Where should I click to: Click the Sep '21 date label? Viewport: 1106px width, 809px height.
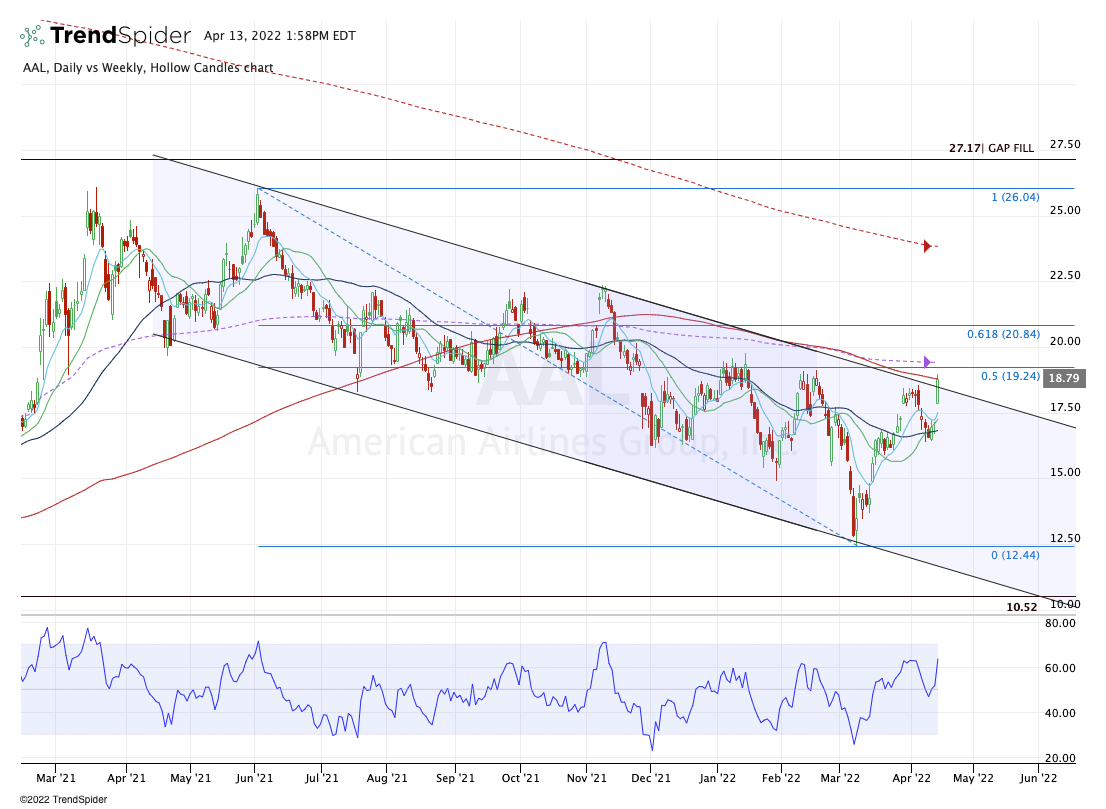pos(455,778)
